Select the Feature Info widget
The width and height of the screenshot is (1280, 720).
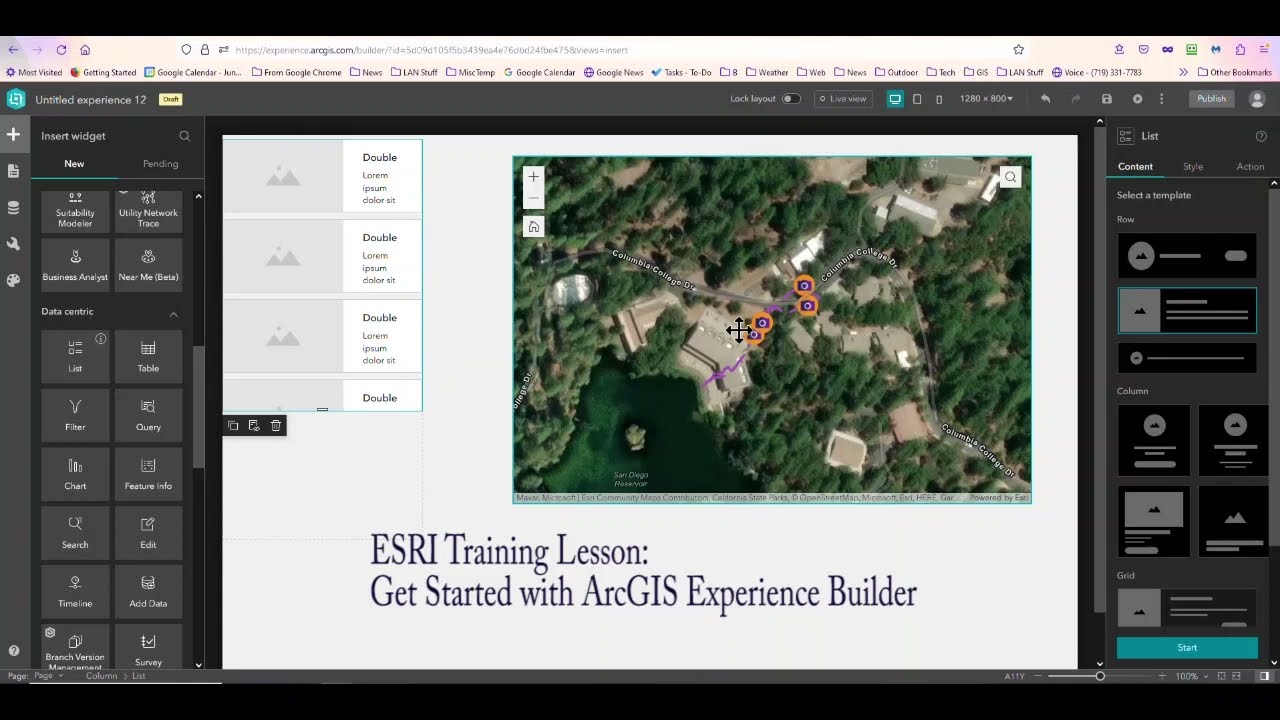pos(148,473)
